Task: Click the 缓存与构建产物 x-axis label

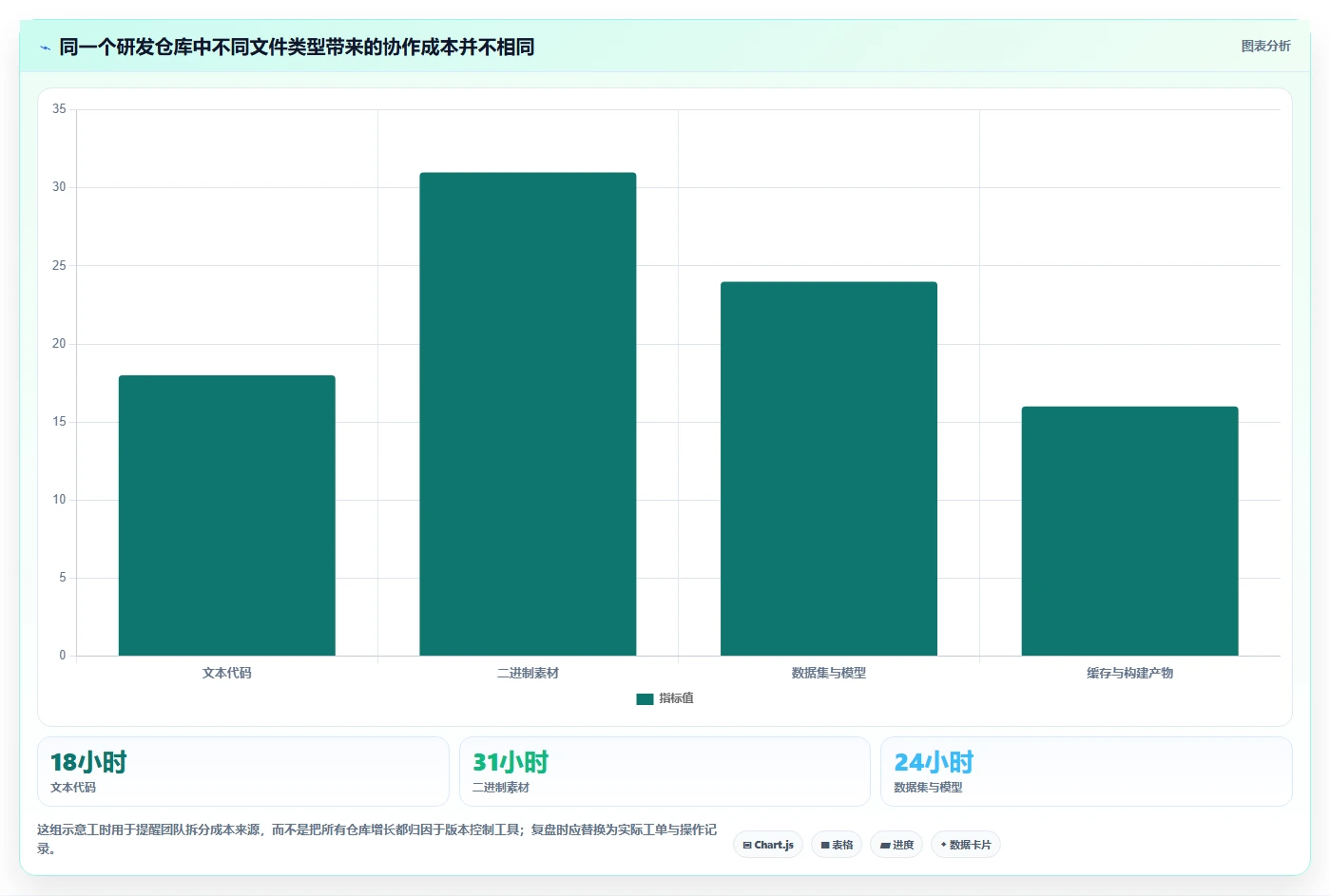Action: click(1129, 673)
